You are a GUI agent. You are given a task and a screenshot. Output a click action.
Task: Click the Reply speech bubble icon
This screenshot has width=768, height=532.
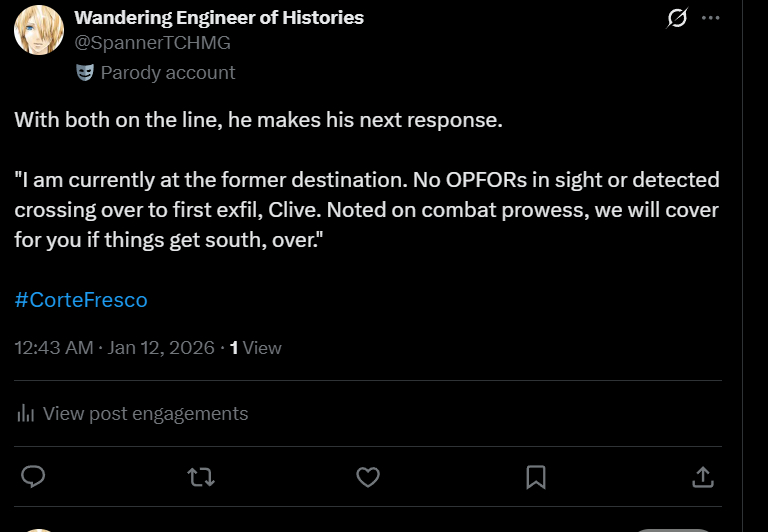[33, 477]
